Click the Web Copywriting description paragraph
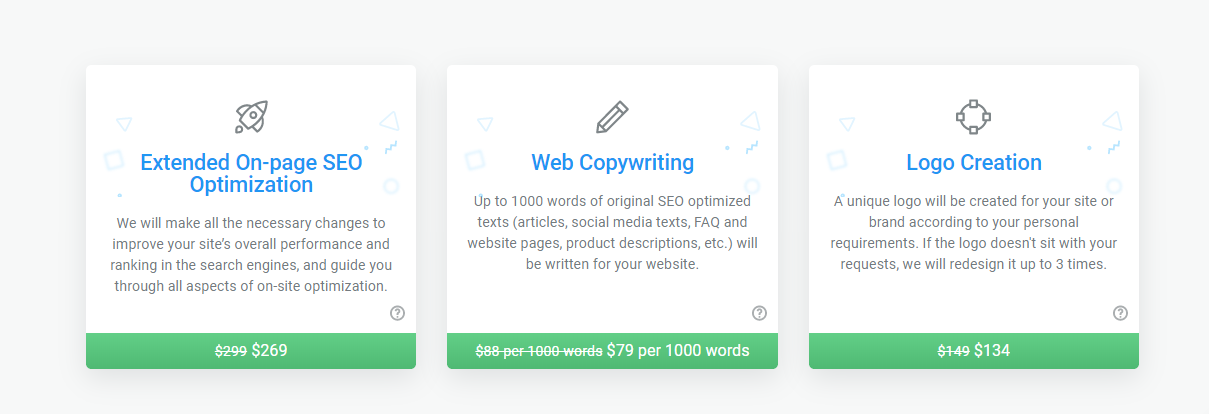1209x414 pixels. point(612,233)
